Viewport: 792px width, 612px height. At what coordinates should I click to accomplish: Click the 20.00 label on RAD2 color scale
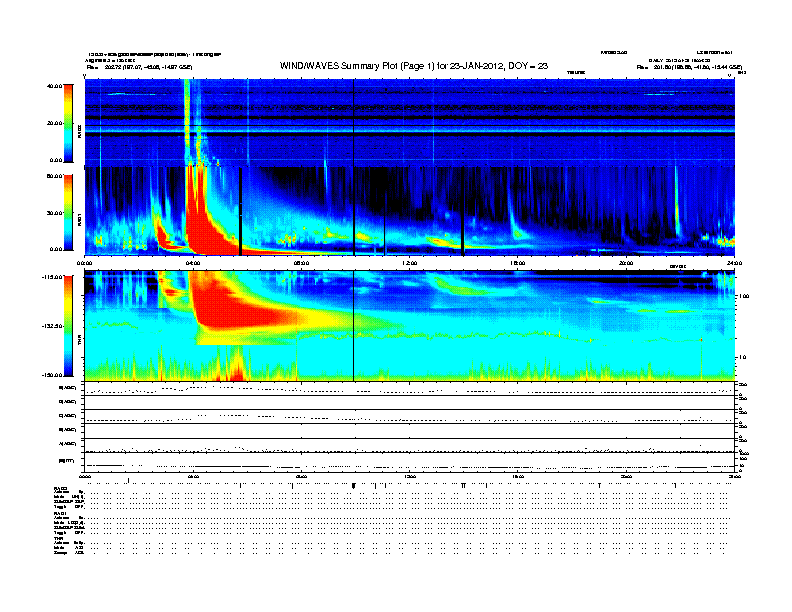55,123
